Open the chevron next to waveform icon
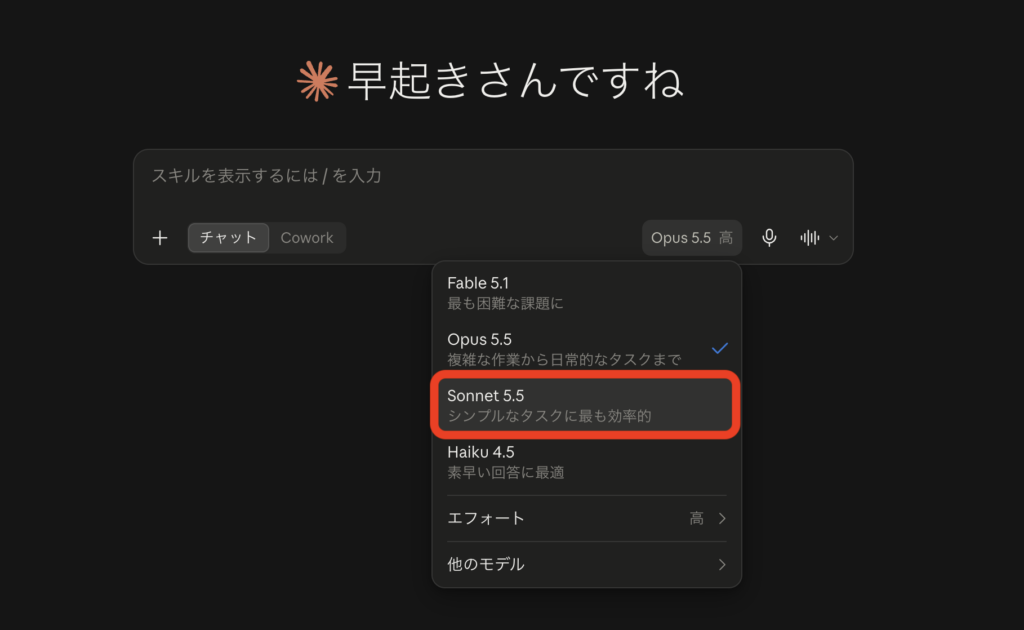This screenshot has width=1024, height=630. pyautogui.click(x=833, y=238)
